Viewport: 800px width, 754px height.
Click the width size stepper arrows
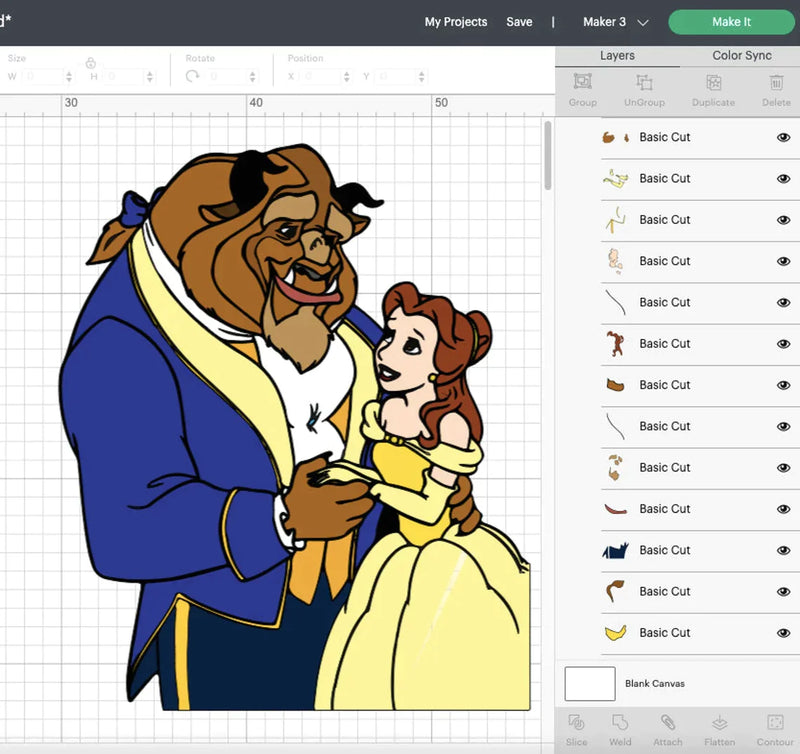pyautogui.click(x=69, y=77)
